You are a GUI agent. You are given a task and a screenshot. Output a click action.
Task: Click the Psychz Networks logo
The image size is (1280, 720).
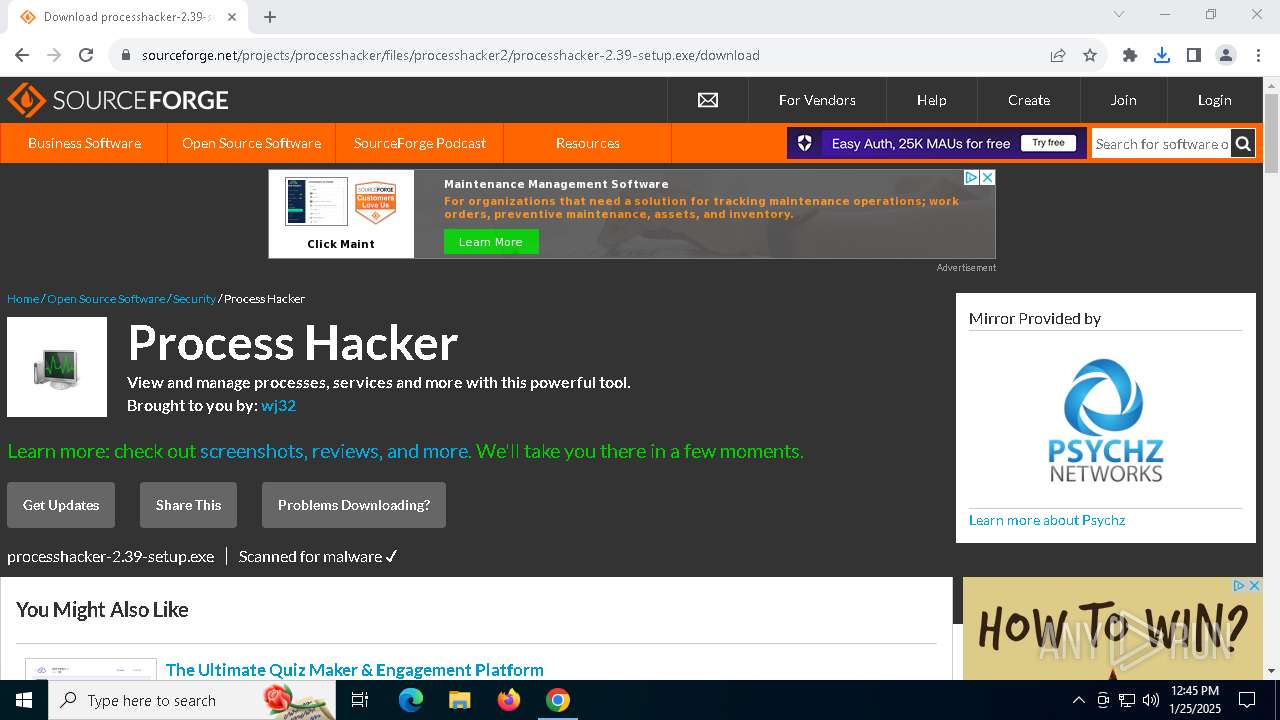click(x=1105, y=420)
